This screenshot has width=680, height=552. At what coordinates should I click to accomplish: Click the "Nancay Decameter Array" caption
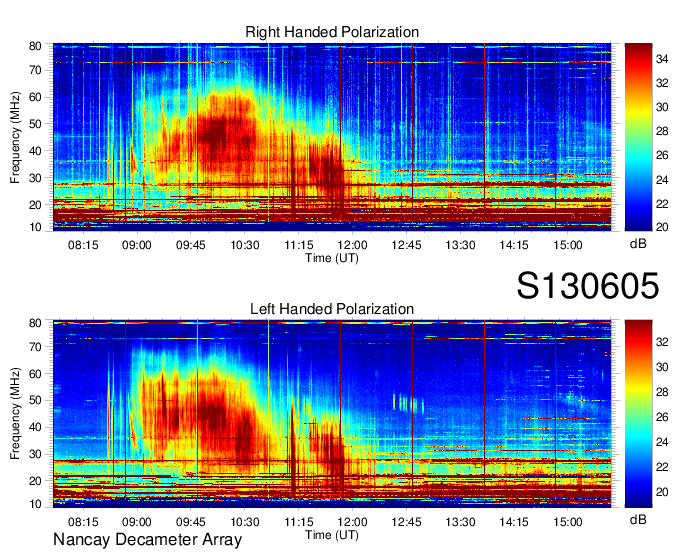tap(147, 539)
